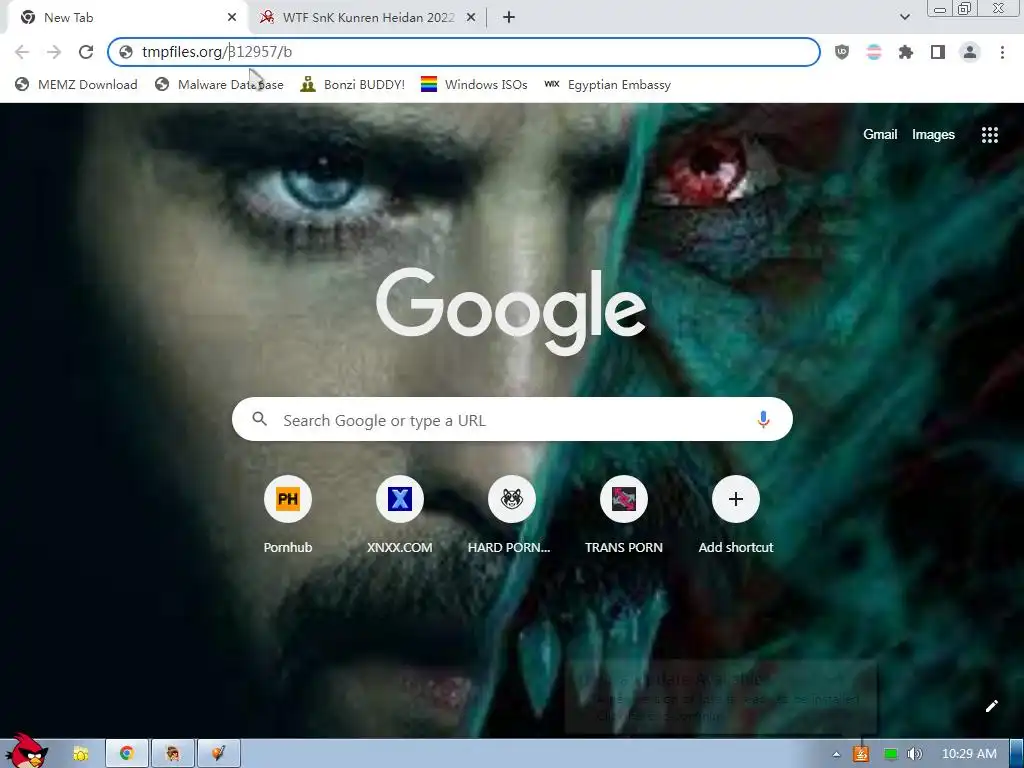Open the MEMZ Download bookmark
This screenshot has height=768, width=1024.
click(x=76, y=84)
